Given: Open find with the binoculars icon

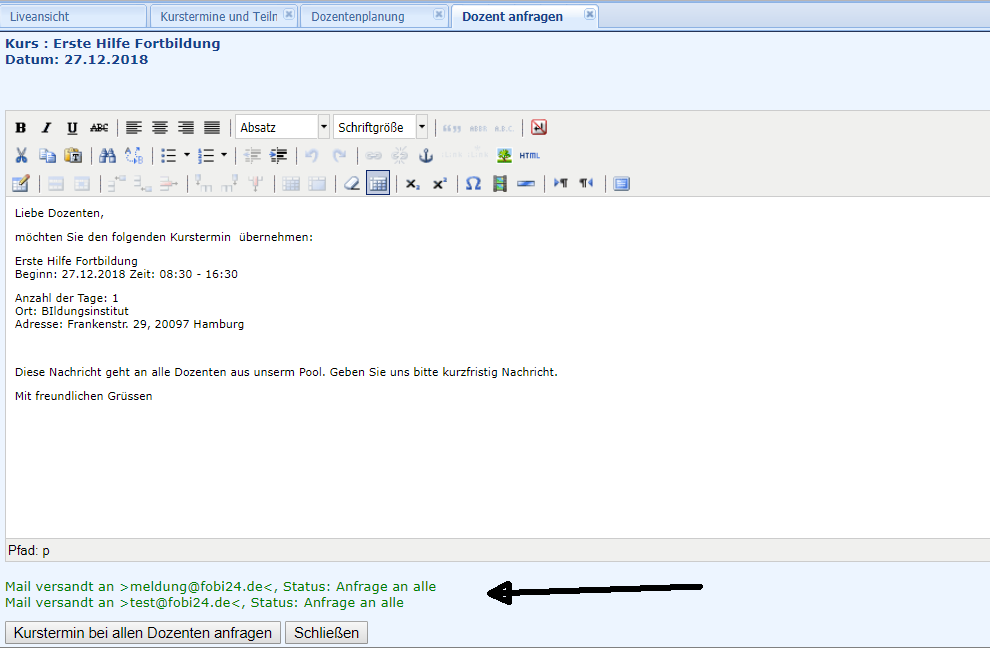Looking at the screenshot, I should pyautogui.click(x=107, y=156).
